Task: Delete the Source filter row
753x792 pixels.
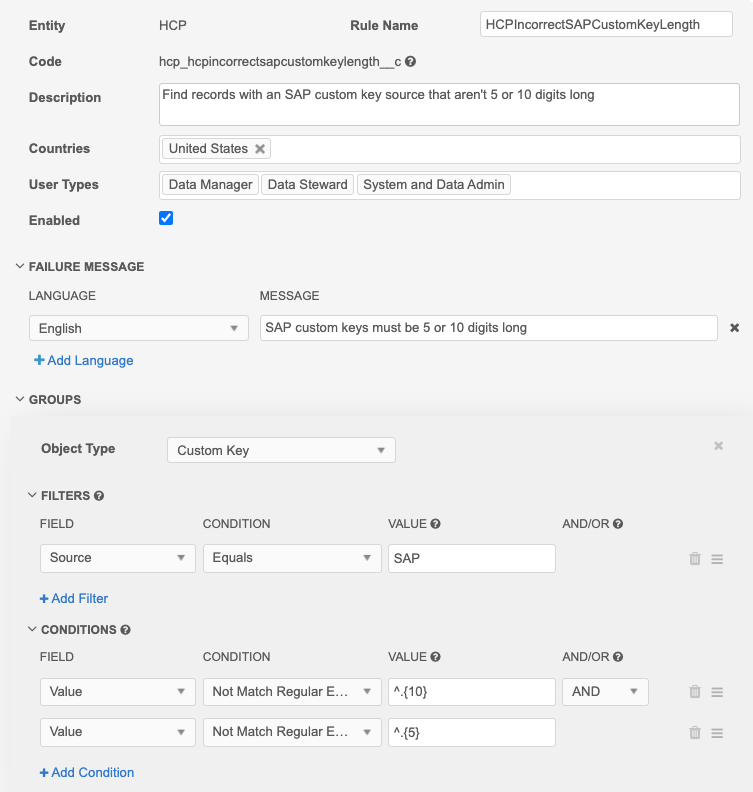Action: click(695, 559)
